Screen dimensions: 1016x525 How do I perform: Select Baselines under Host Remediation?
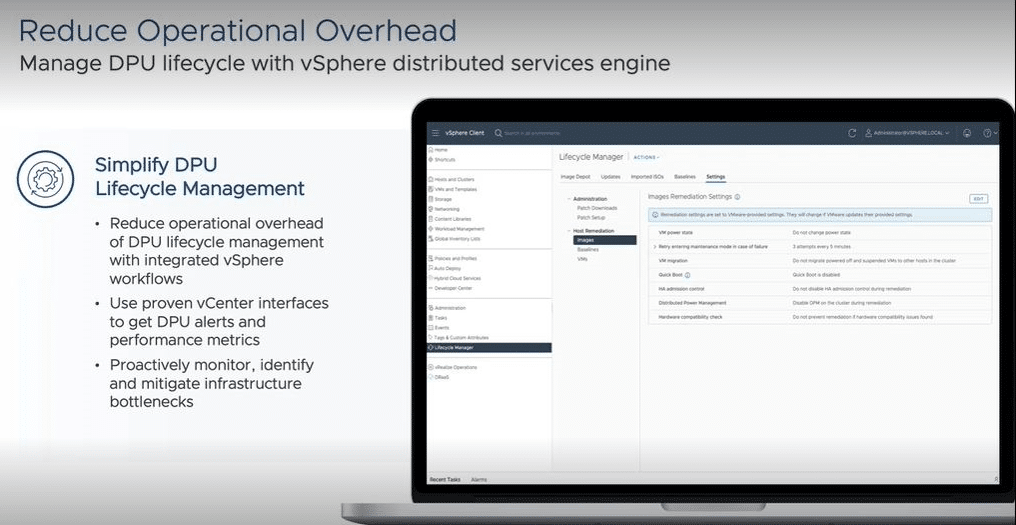click(x=588, y=250)
